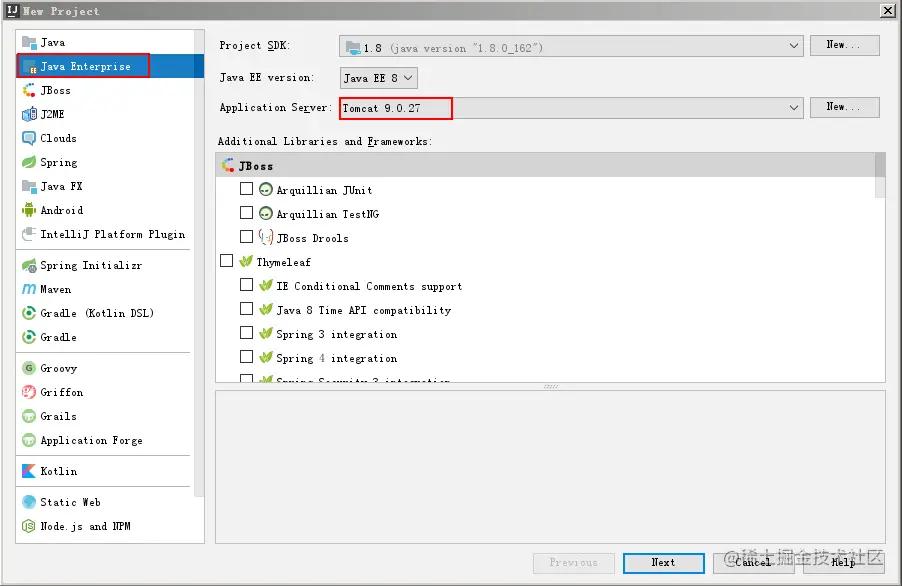Click the Next button
902x586 pixels.
point(663,562)
